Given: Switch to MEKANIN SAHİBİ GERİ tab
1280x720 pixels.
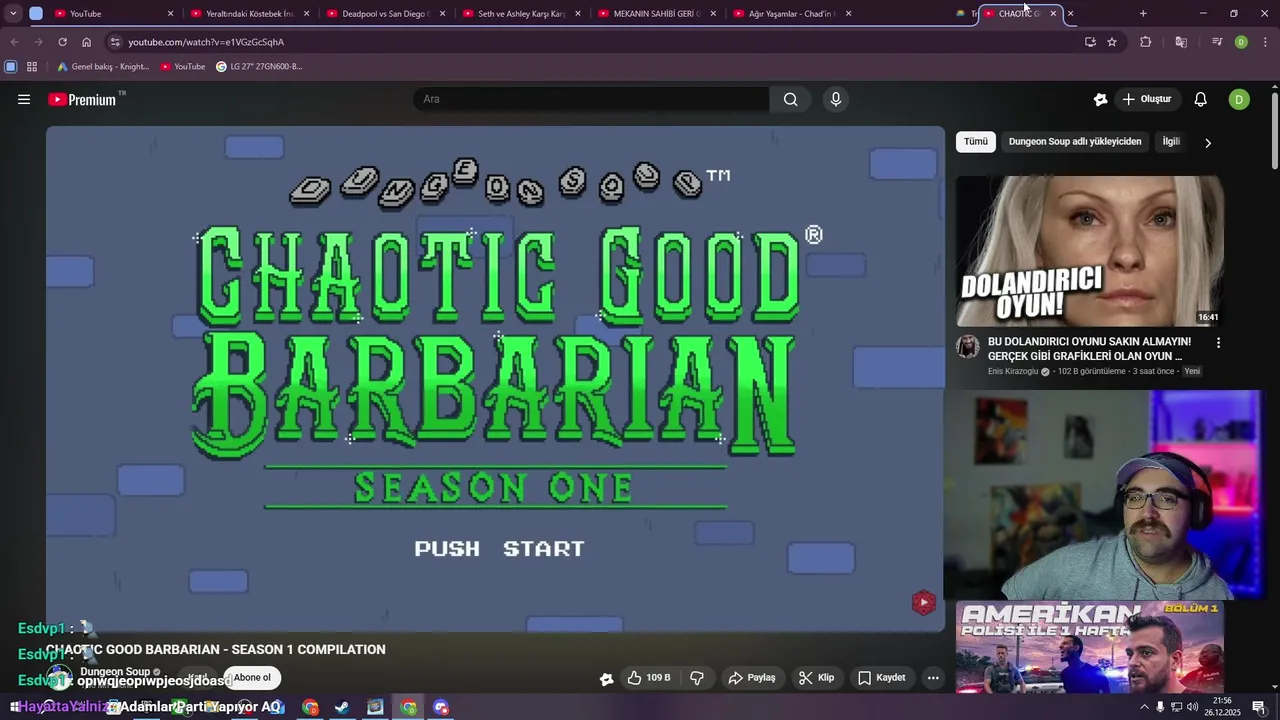Looking at the screenshot, I should pos(656,14).
